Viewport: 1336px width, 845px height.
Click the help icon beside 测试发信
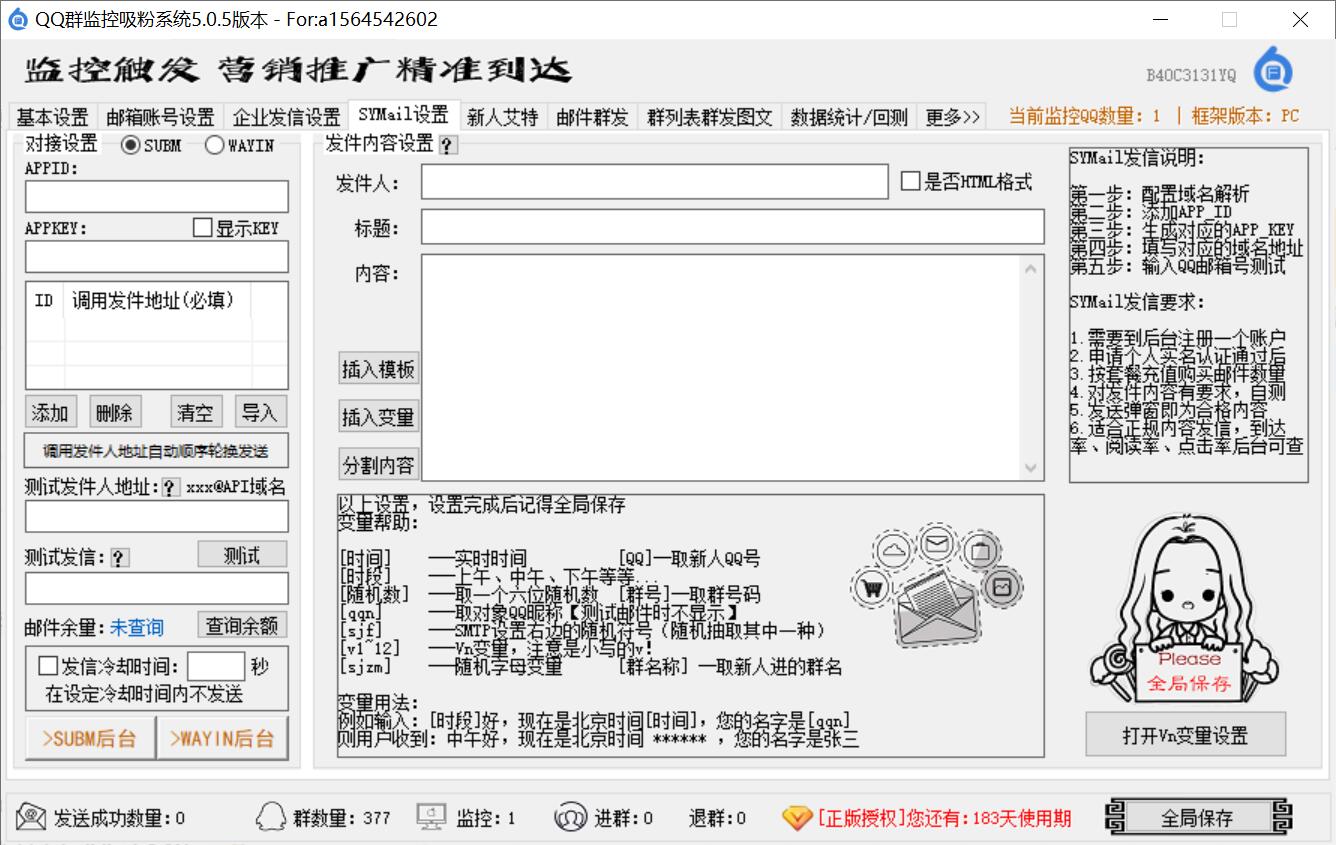coord(119,558)
